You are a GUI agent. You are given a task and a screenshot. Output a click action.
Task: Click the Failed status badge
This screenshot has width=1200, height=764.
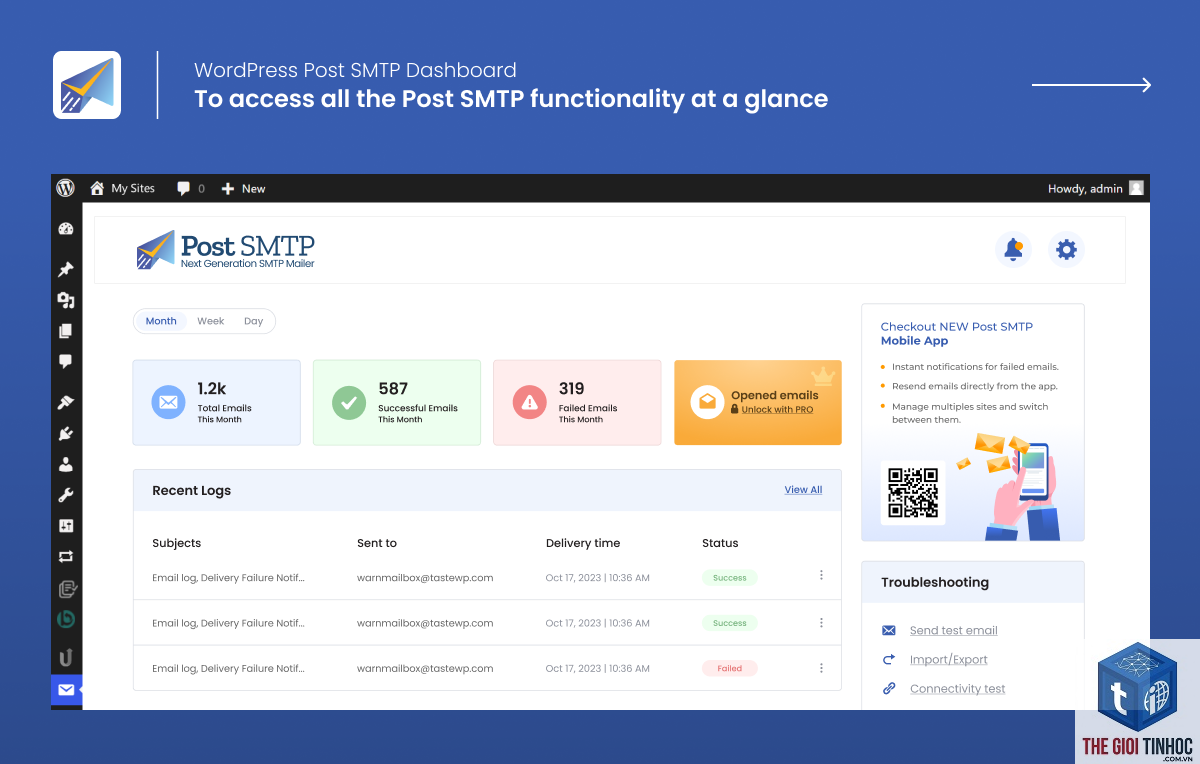click(729, 668)
